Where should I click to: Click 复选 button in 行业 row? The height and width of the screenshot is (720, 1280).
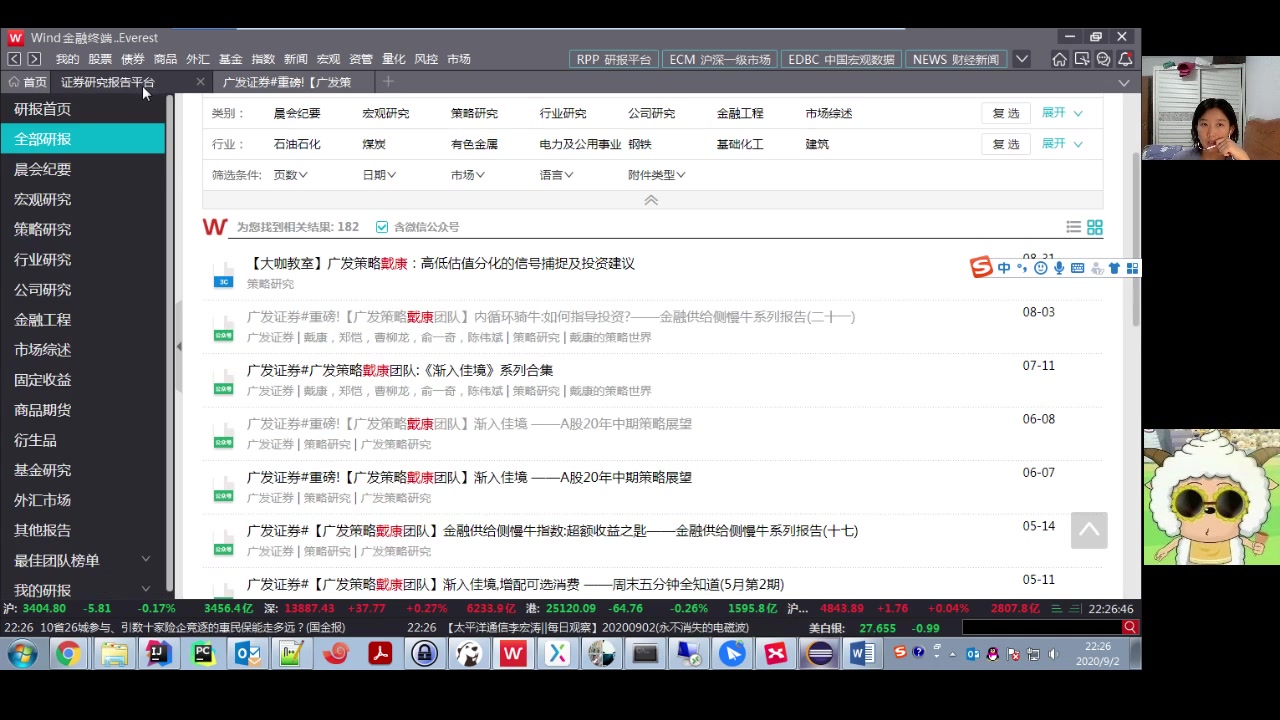pos(1006,144)
